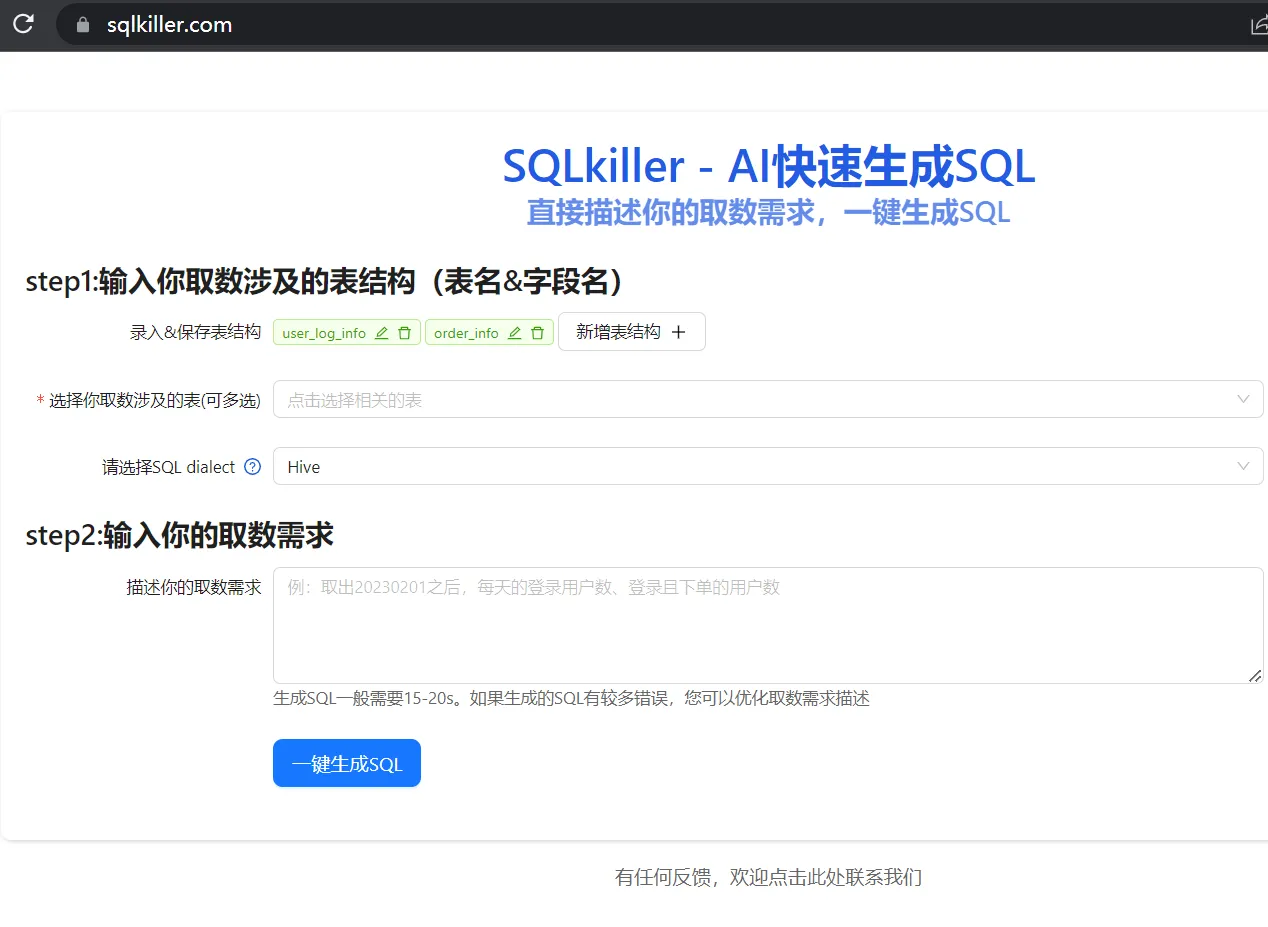Edit the order_info table structure
Screen dimensions: 1268x927
pos(515,333)
